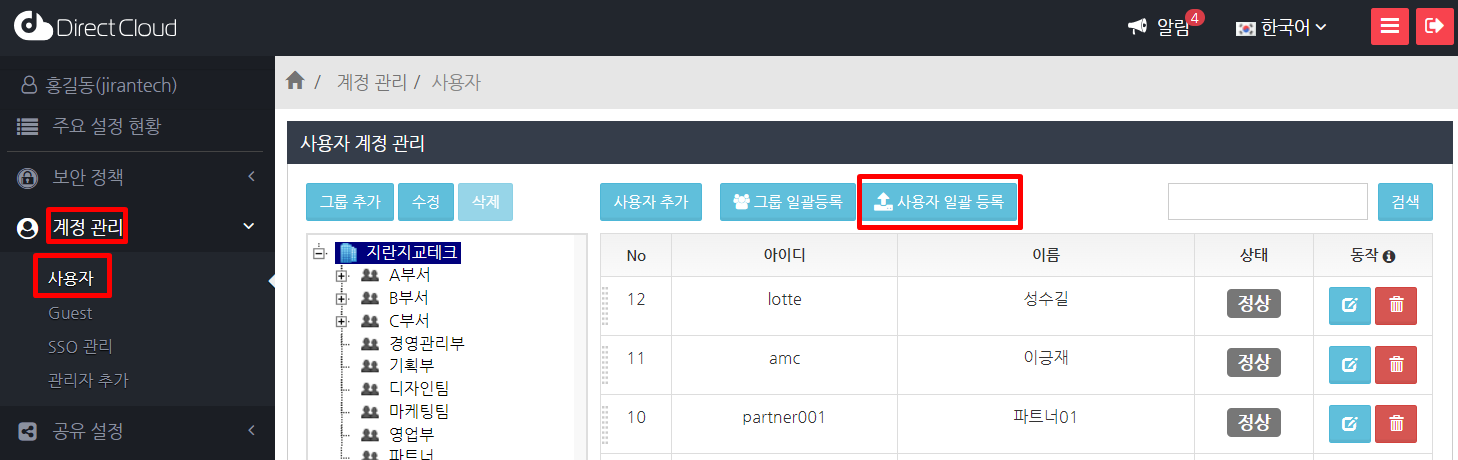This screenshot has height=460, width=1458.
Task: Collapse the 지란지교테크 root node
Action: [320, 253]
